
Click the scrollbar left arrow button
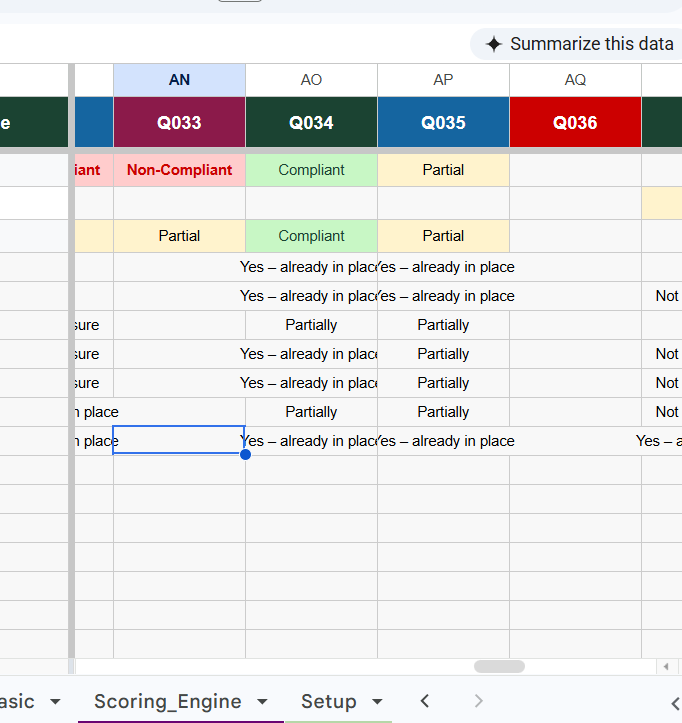pos(666,666)
